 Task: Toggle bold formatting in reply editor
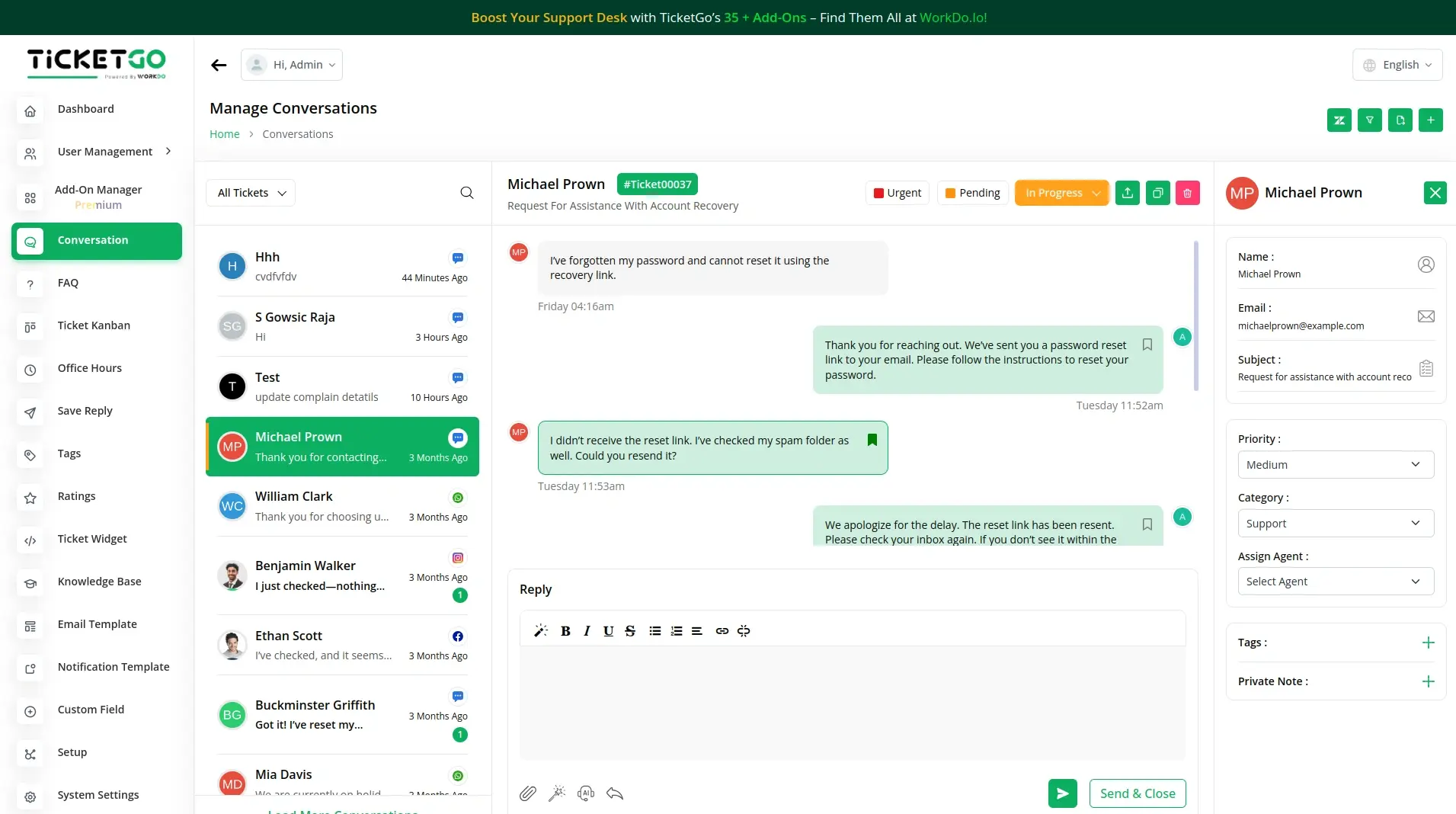click(x=565, y=631)
